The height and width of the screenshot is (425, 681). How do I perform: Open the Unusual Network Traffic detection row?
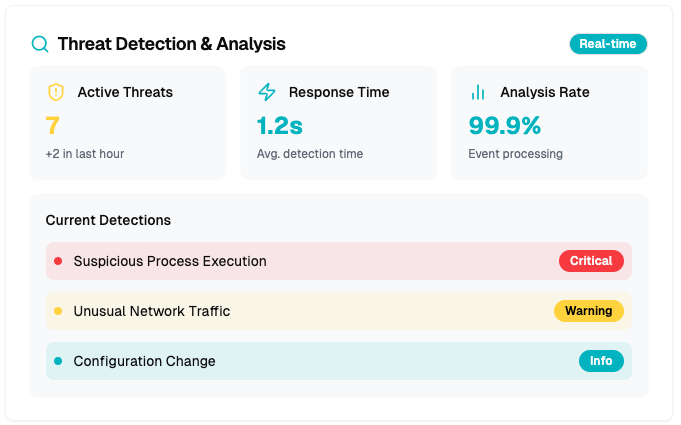coord(300,311)
